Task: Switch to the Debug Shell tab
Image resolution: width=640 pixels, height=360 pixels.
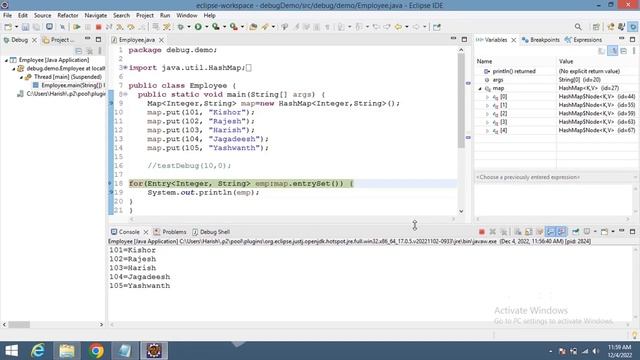Action: click(x=211, y=232)
